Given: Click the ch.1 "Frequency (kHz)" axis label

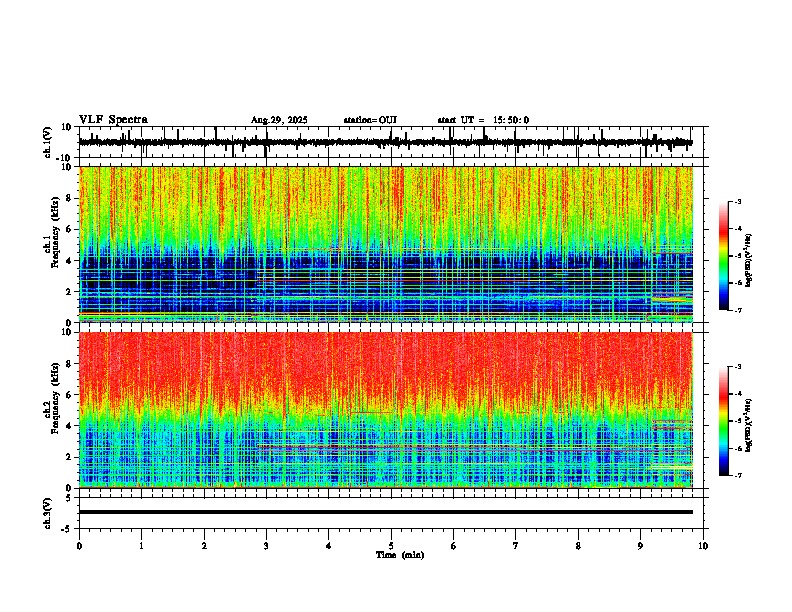Looking at the screenshot, I should (x=55, y=233).
